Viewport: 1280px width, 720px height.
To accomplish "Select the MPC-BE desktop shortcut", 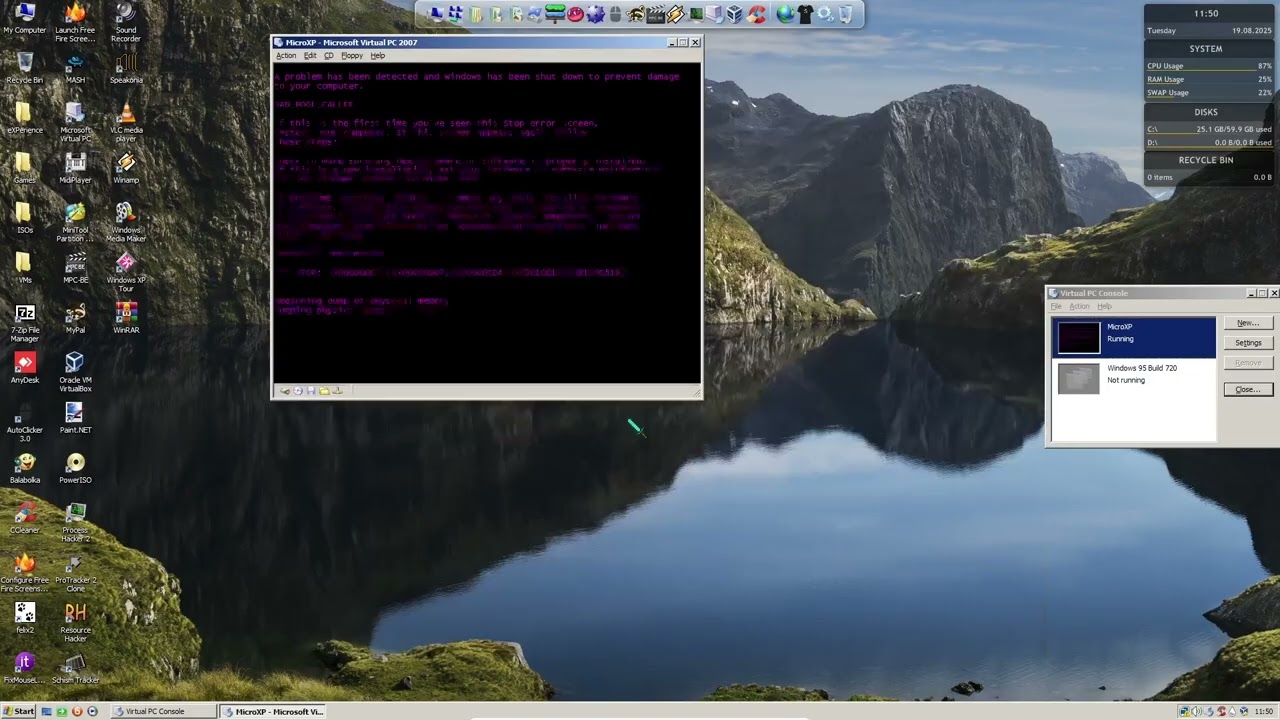I will pyautogui.click(x=75, y=269).
